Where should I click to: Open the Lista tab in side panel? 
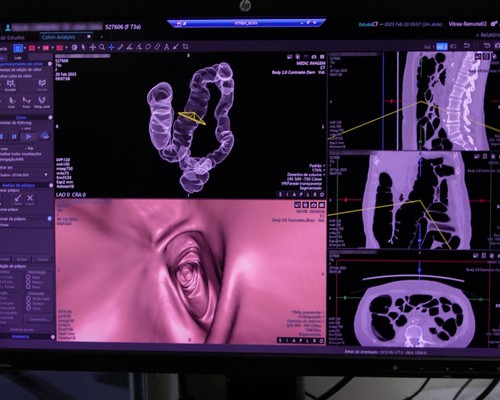(x=18, y=58)
